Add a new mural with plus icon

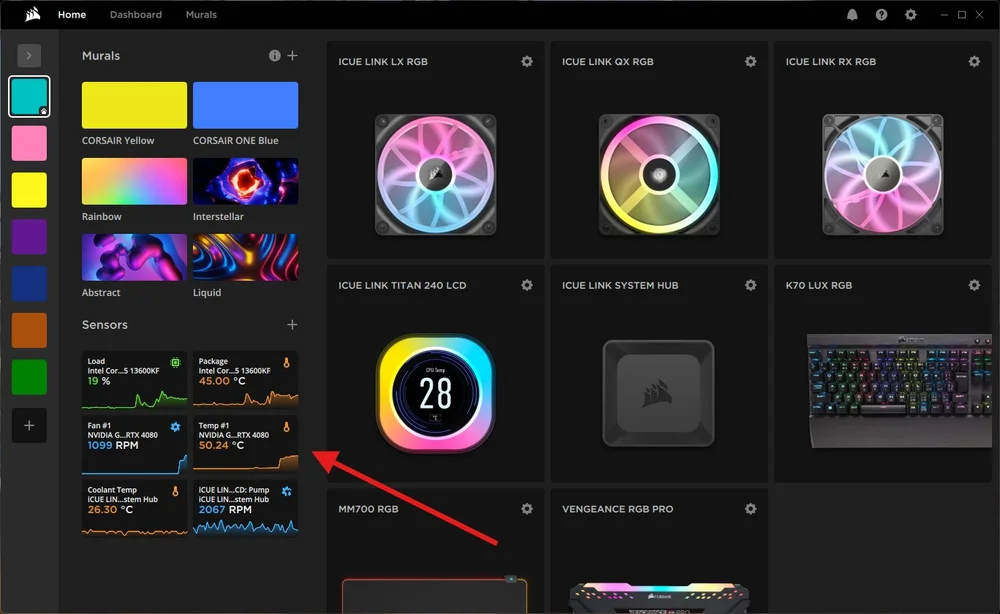(293, 56)
